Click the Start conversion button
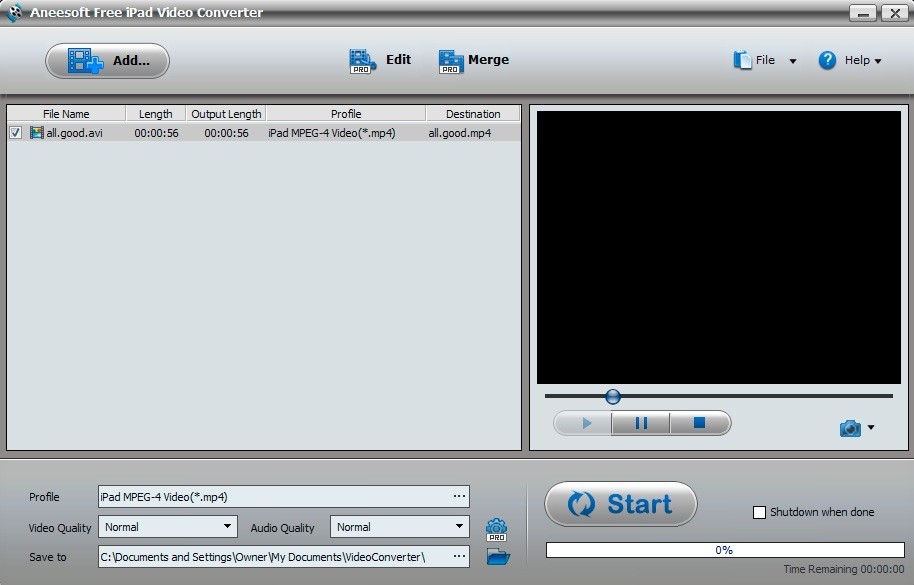This screenshot has height=585, width=914. pyautogui.click(x=620, y=505)
